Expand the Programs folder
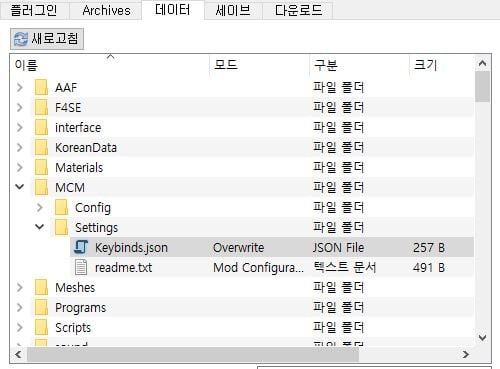 point(20,307)
